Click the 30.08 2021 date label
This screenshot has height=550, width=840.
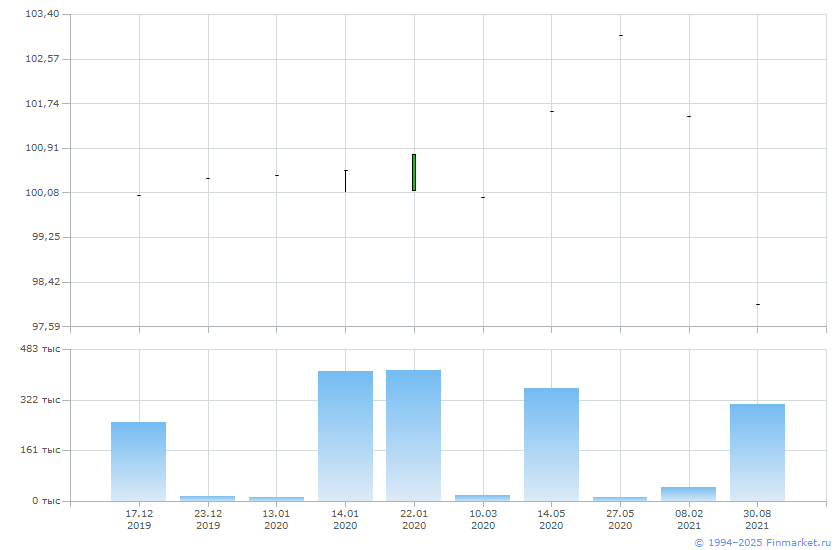(758, 519)
